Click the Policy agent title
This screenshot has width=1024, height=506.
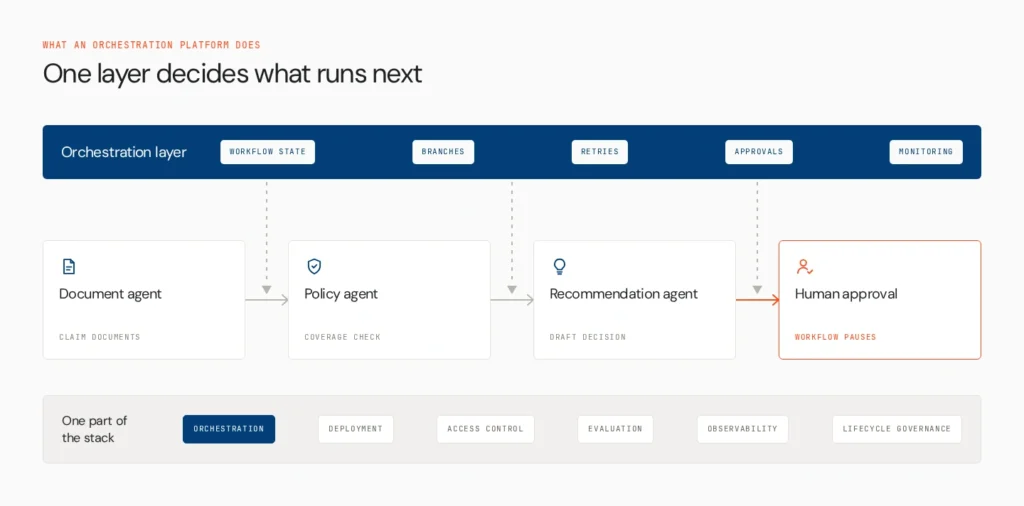(341, 294)
